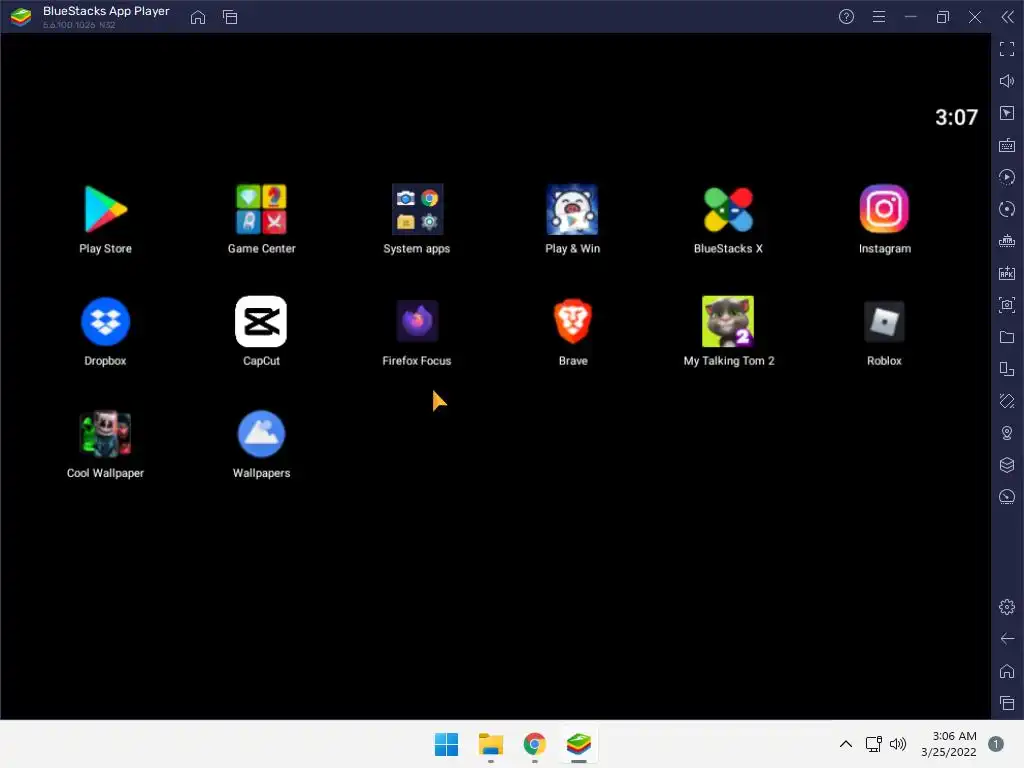Viewport: 1024px width, 768px height.
Task: Toggle eco mode in the sidebar
Action: coord(1007,497)
